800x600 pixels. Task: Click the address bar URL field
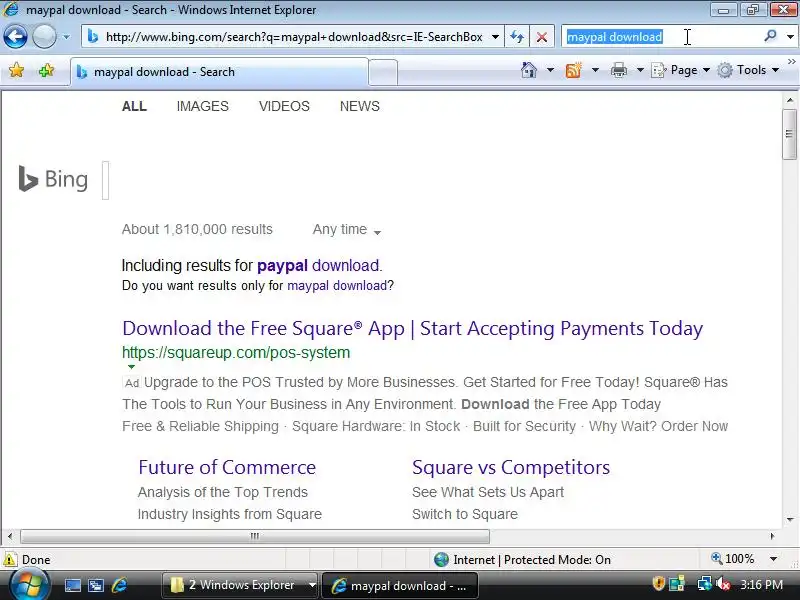294,37
